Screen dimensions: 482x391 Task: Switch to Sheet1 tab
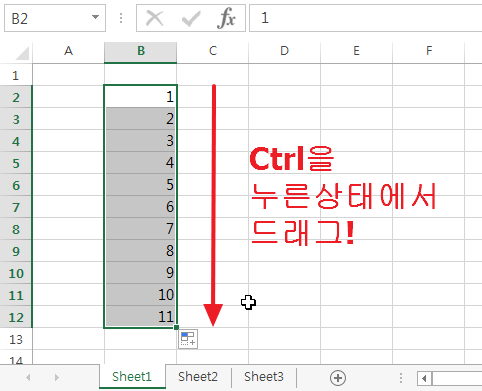pyautogui.click(x=132, y=377)
